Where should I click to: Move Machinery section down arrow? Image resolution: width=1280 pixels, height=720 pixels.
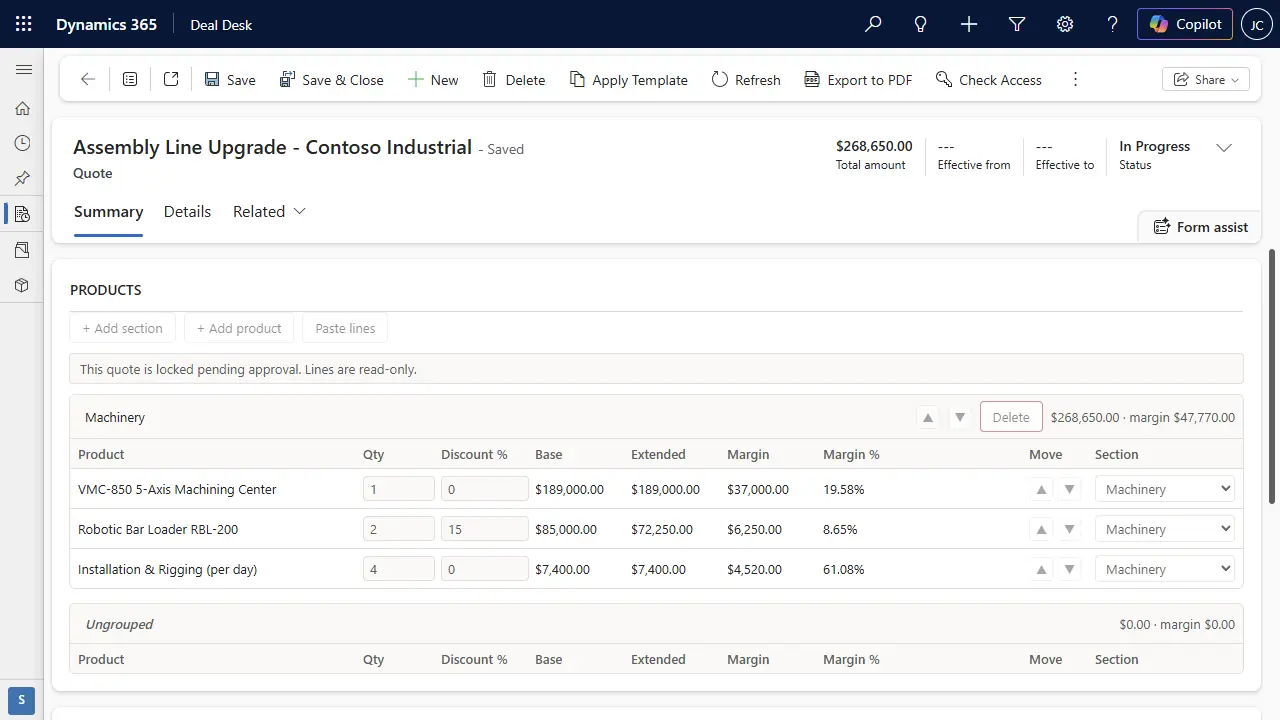[x=960, y=417]
